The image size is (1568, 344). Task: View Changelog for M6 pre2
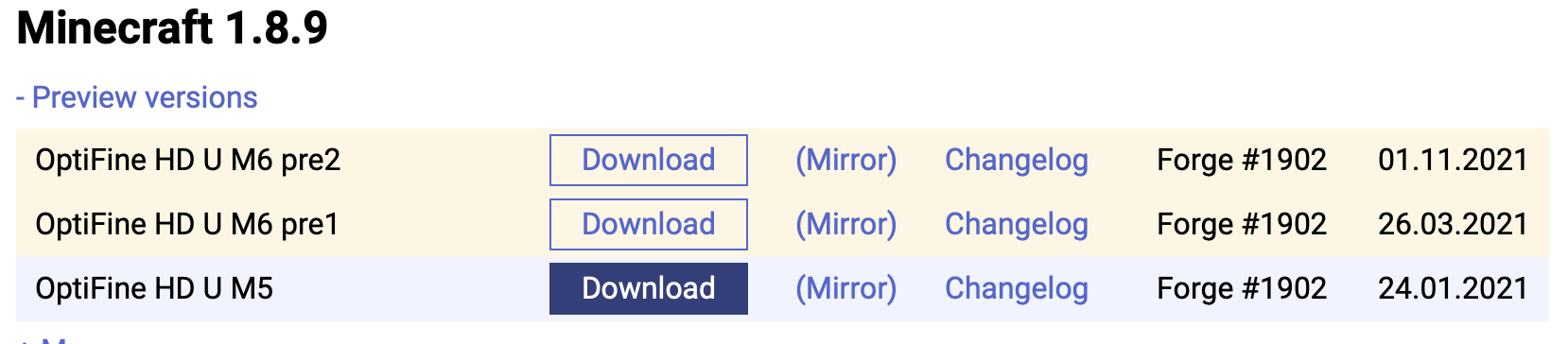click(x=1017, y=160)
